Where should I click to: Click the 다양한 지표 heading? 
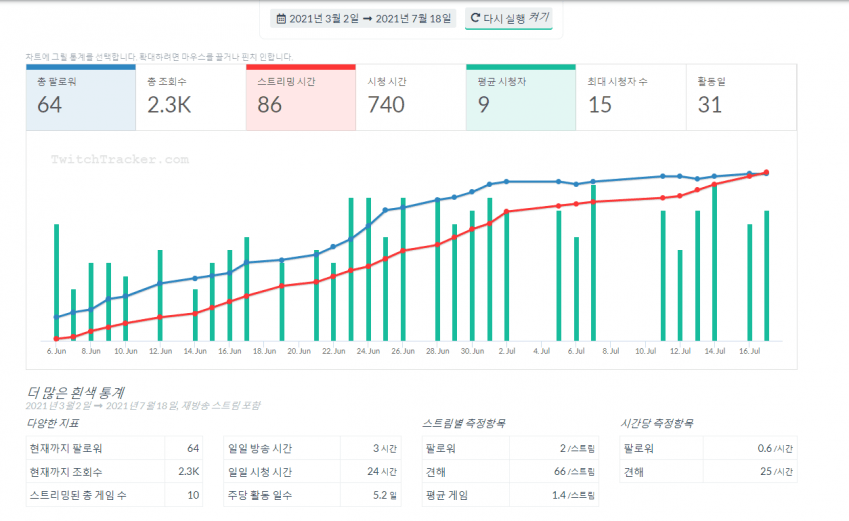(53, 423)
